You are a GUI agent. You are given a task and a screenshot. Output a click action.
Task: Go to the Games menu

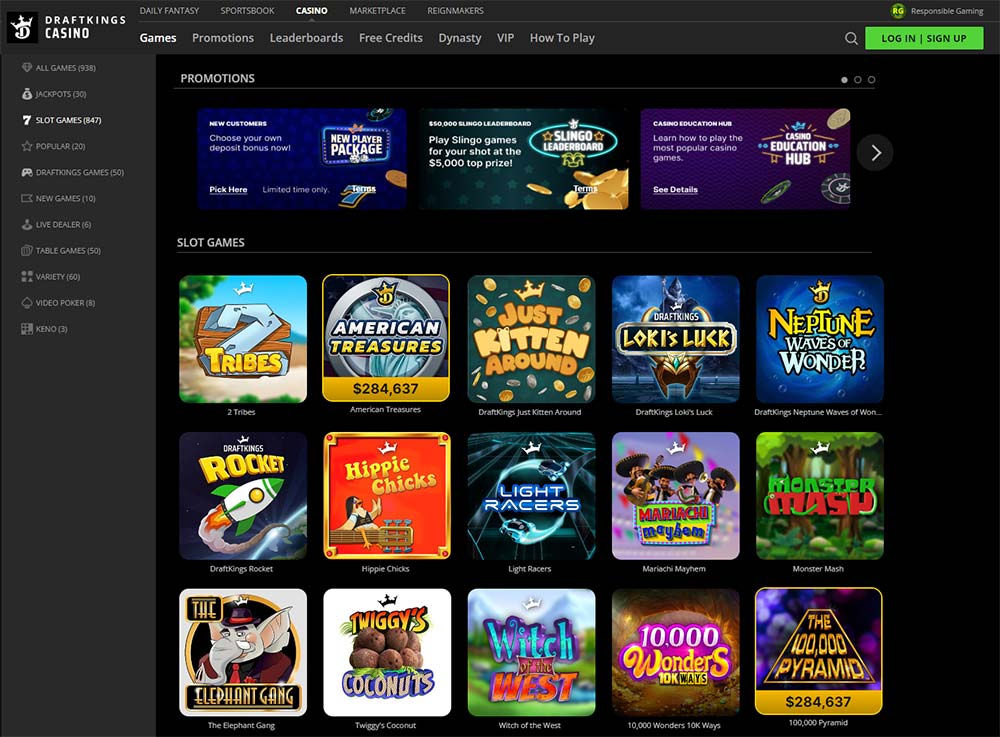tap(158, 38)
